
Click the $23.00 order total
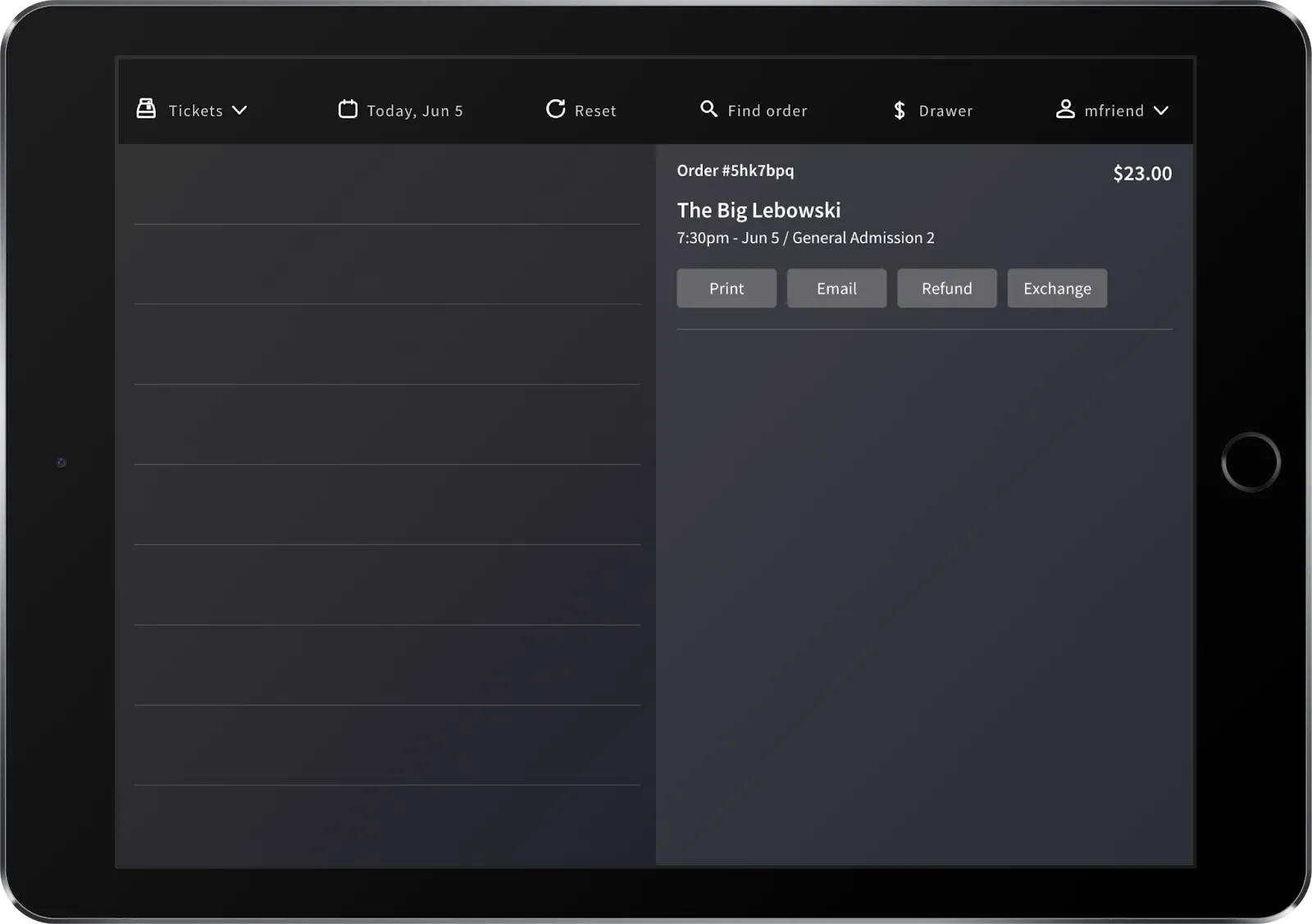[1142, 173]
